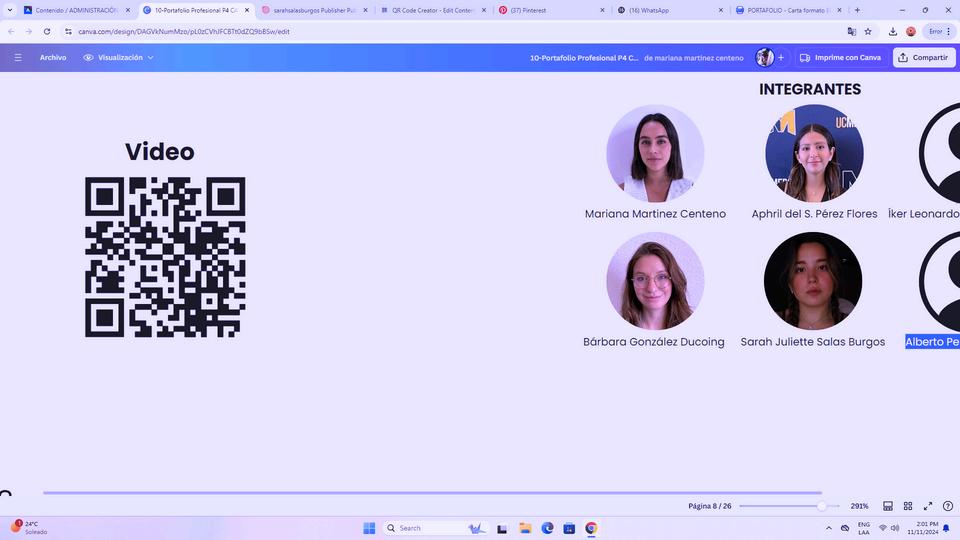Open the Canva hamburger menu
The image size is (960, 540).
click(18, 58)
